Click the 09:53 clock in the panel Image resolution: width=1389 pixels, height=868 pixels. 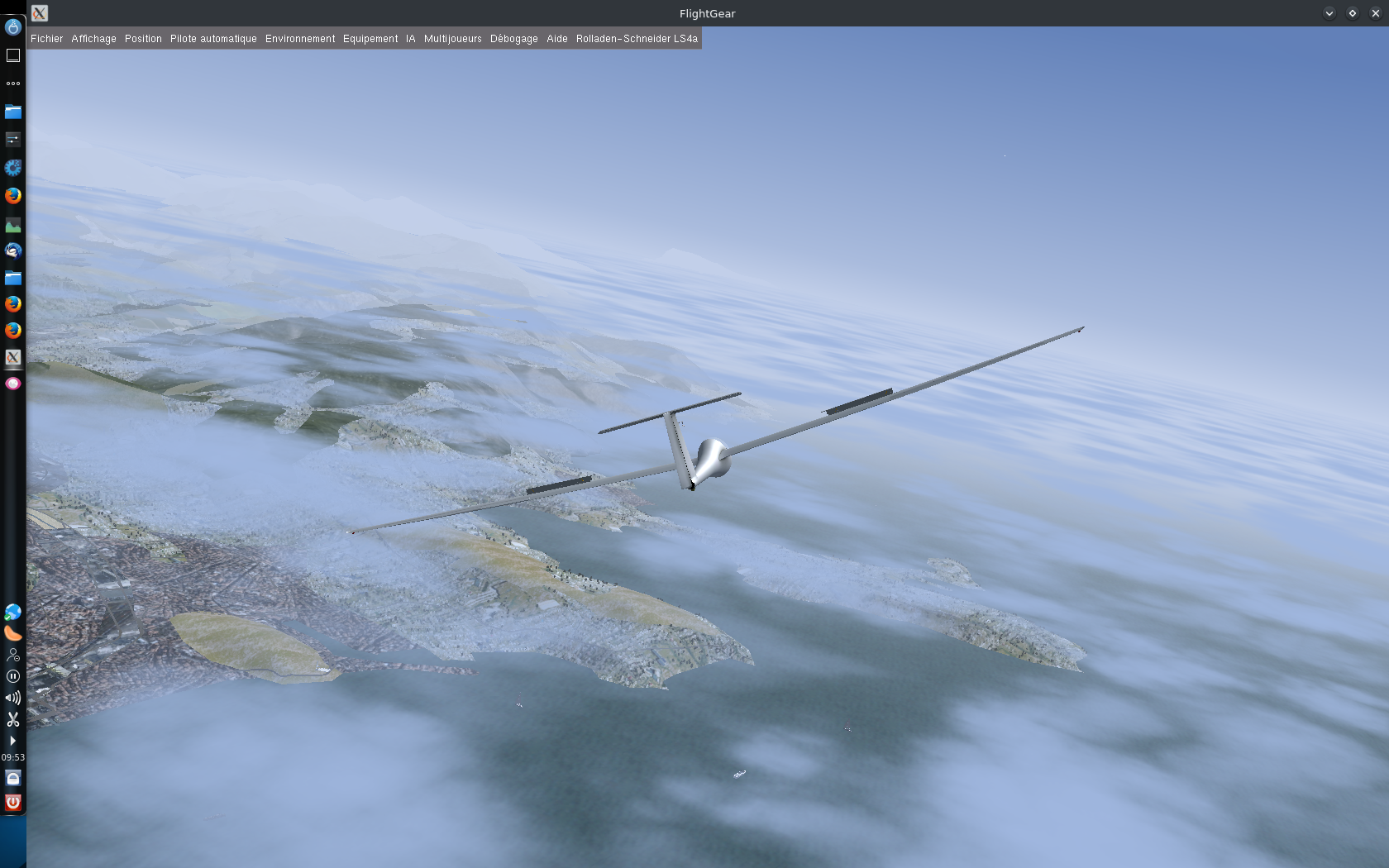point(13,757)
